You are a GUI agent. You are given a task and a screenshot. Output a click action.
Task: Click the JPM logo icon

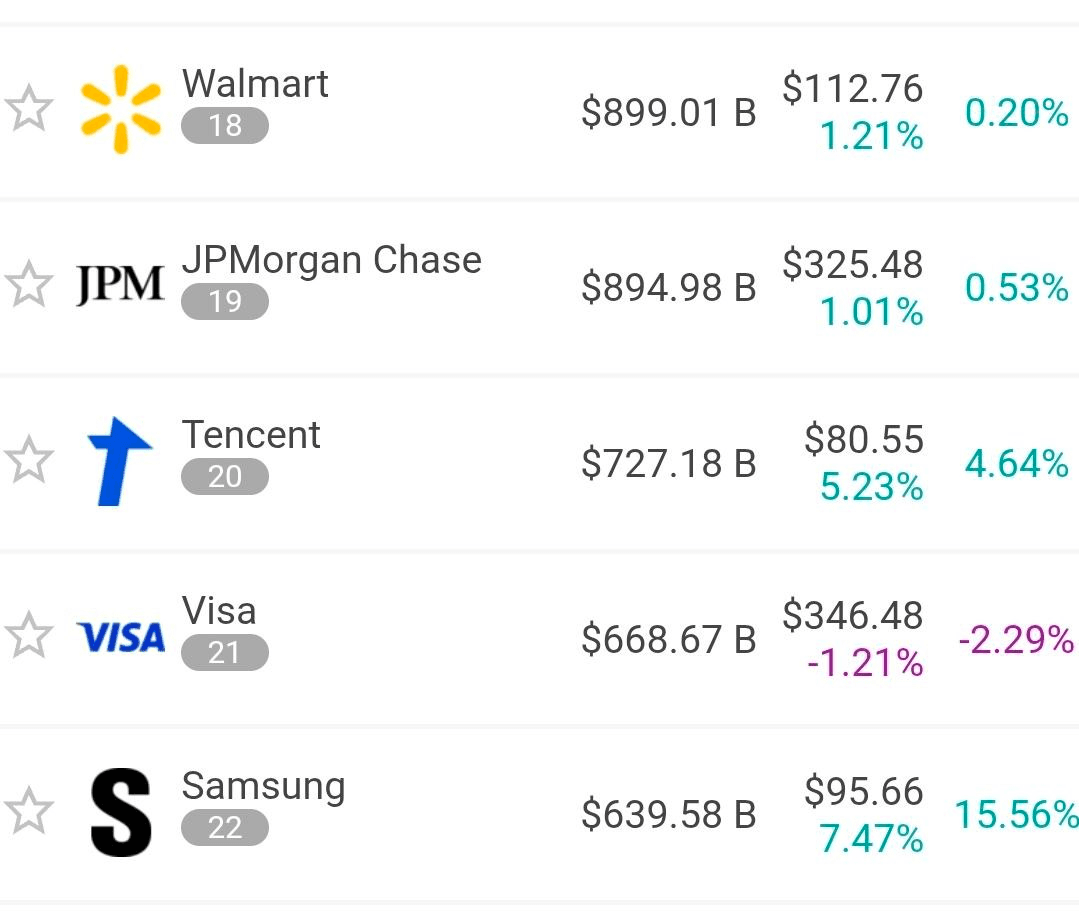[x=120, y=285]
